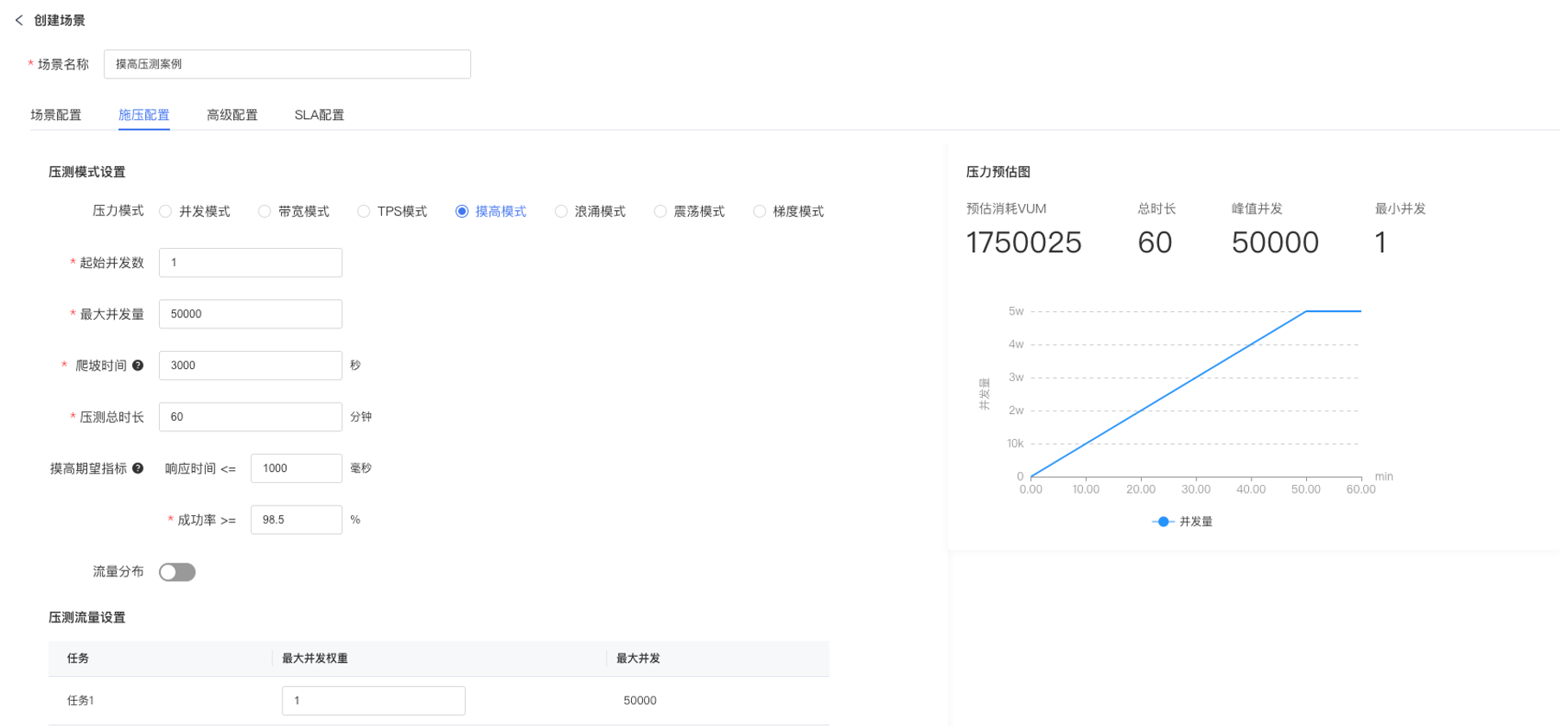Focus the 最大并发量 input box
Screen dimensions: 1568x726
251,314
